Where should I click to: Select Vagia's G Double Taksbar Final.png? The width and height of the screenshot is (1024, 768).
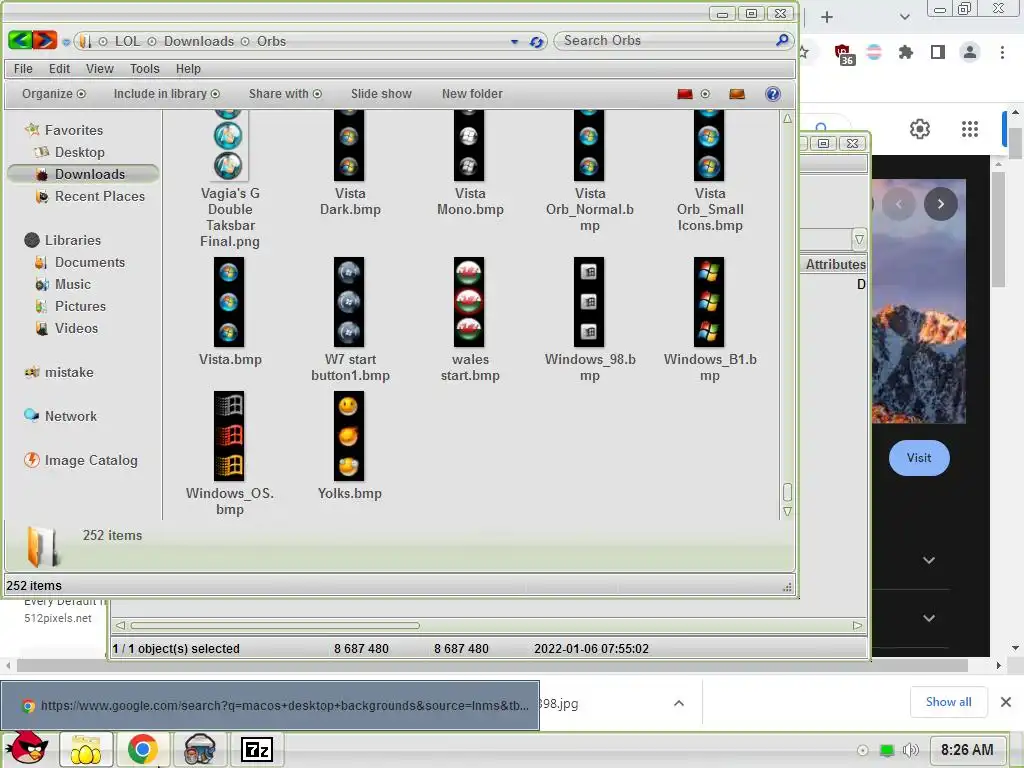tap(229, 145)
